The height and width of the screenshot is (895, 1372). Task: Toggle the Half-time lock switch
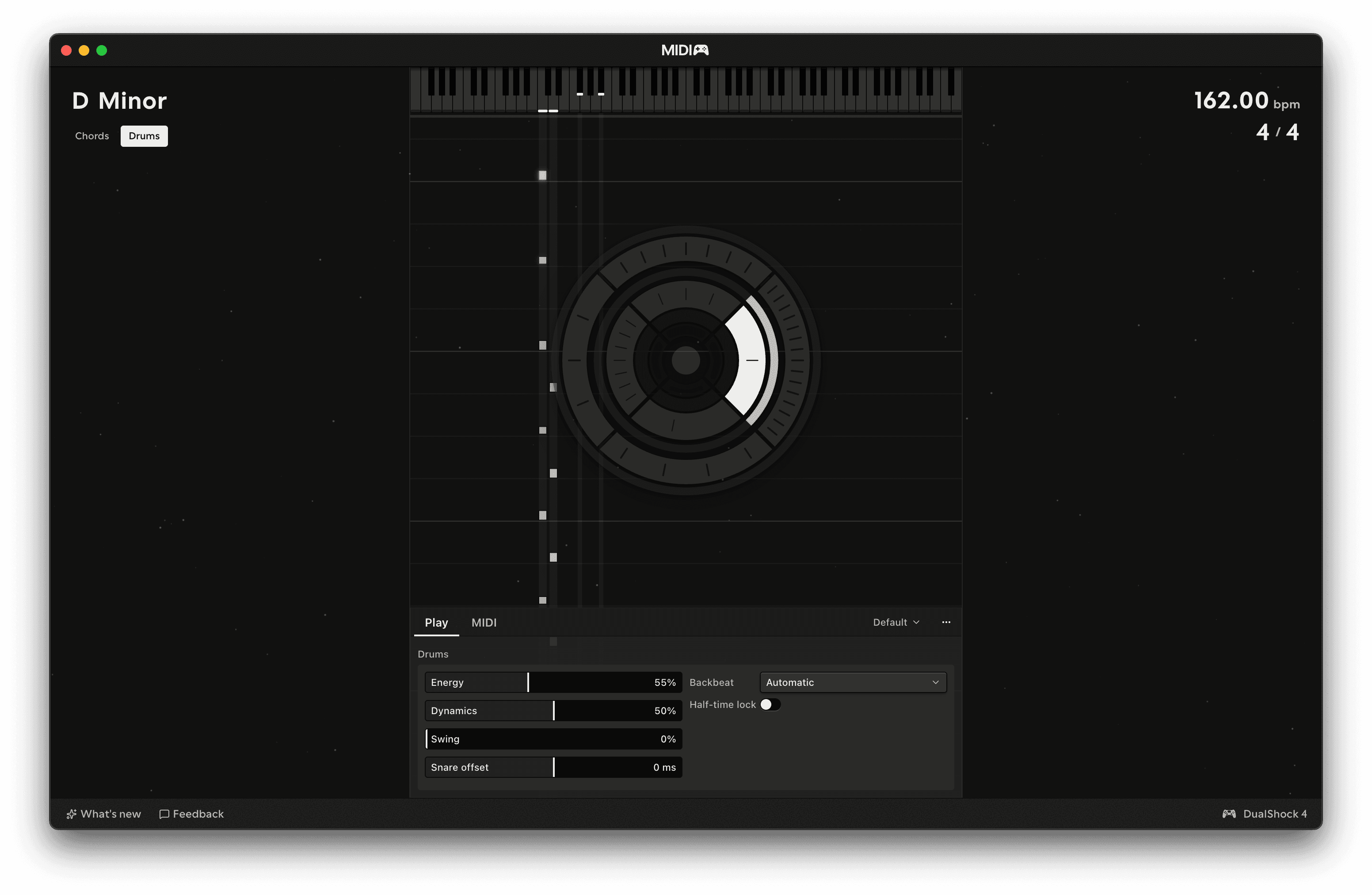click(770, 705)
